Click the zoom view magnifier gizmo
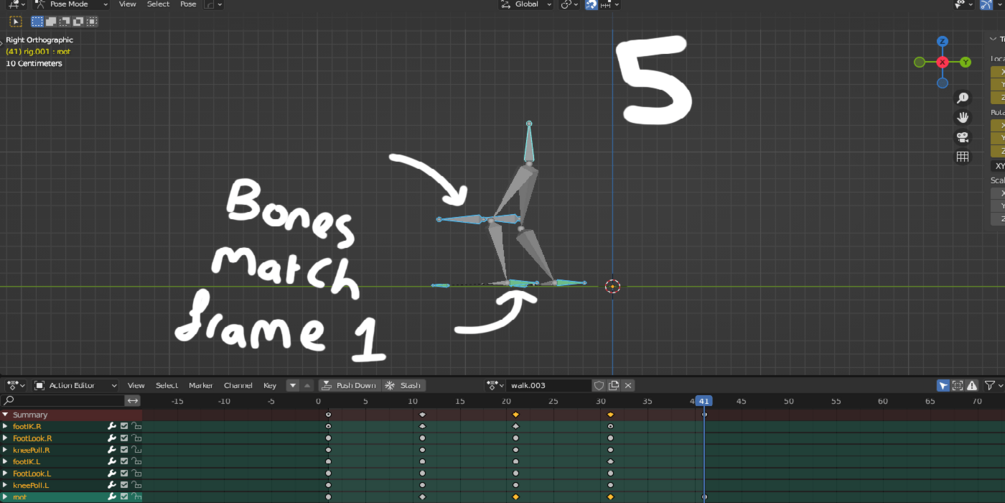This screenshot has height=503, width=1005. click(962, 97)
